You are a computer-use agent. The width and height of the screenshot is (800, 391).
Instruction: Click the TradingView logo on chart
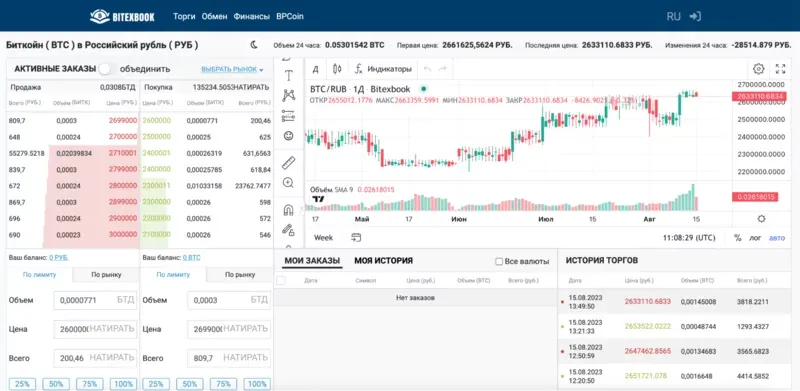[x=318, y=200]
